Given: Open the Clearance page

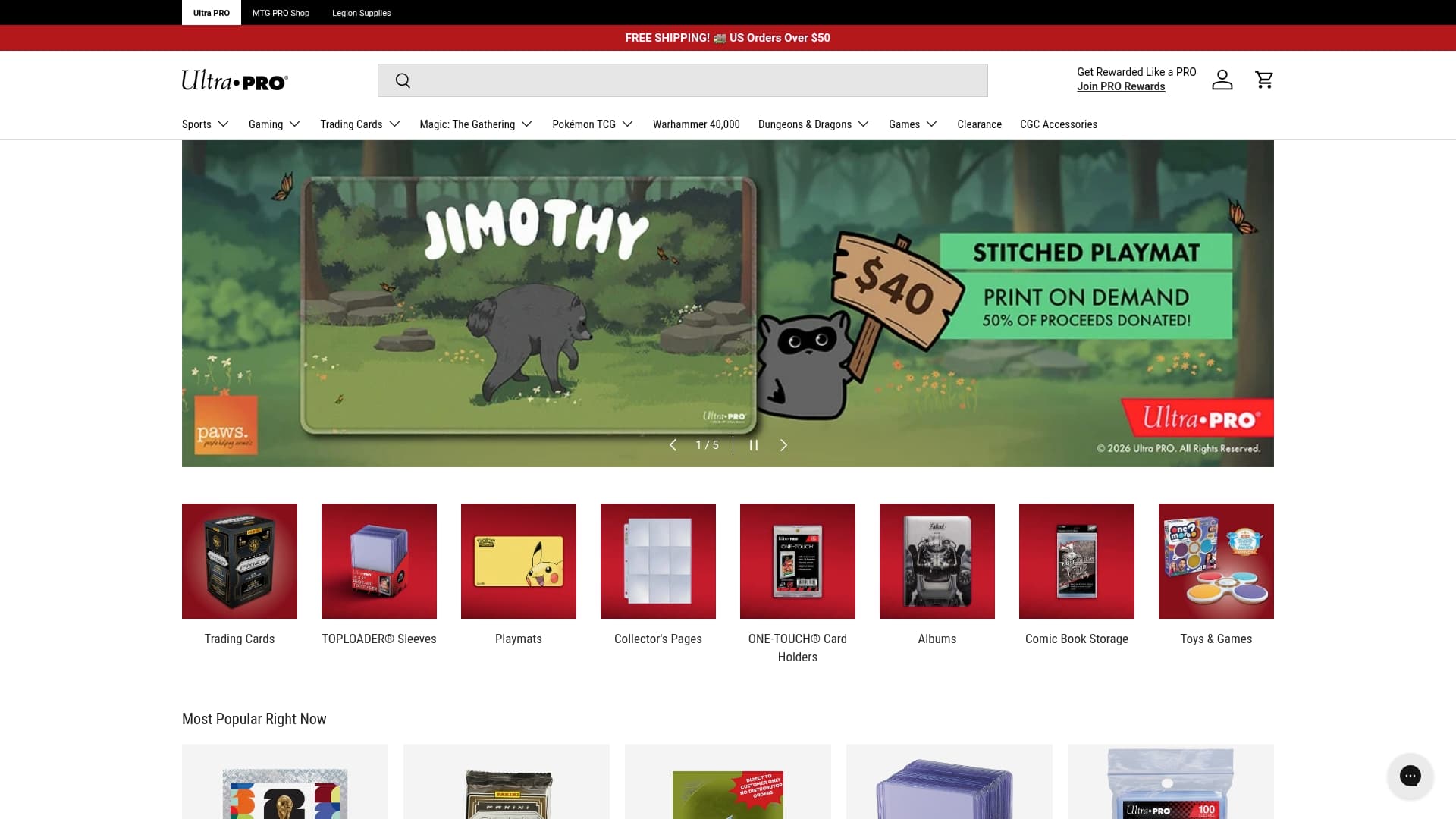Looking at the screenshot, I should click(979, 124).
